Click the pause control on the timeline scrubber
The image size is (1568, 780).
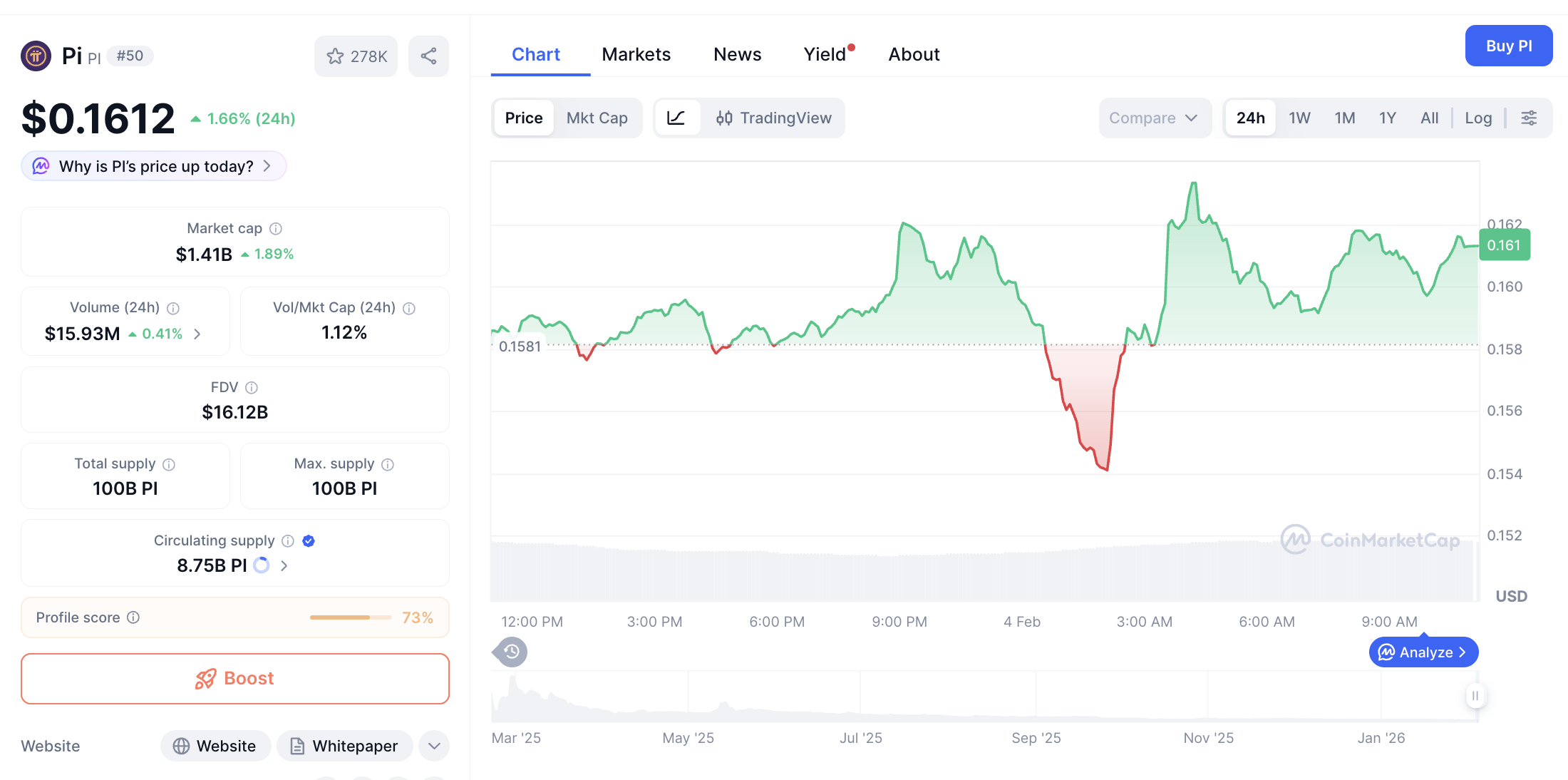point(1475,697)
